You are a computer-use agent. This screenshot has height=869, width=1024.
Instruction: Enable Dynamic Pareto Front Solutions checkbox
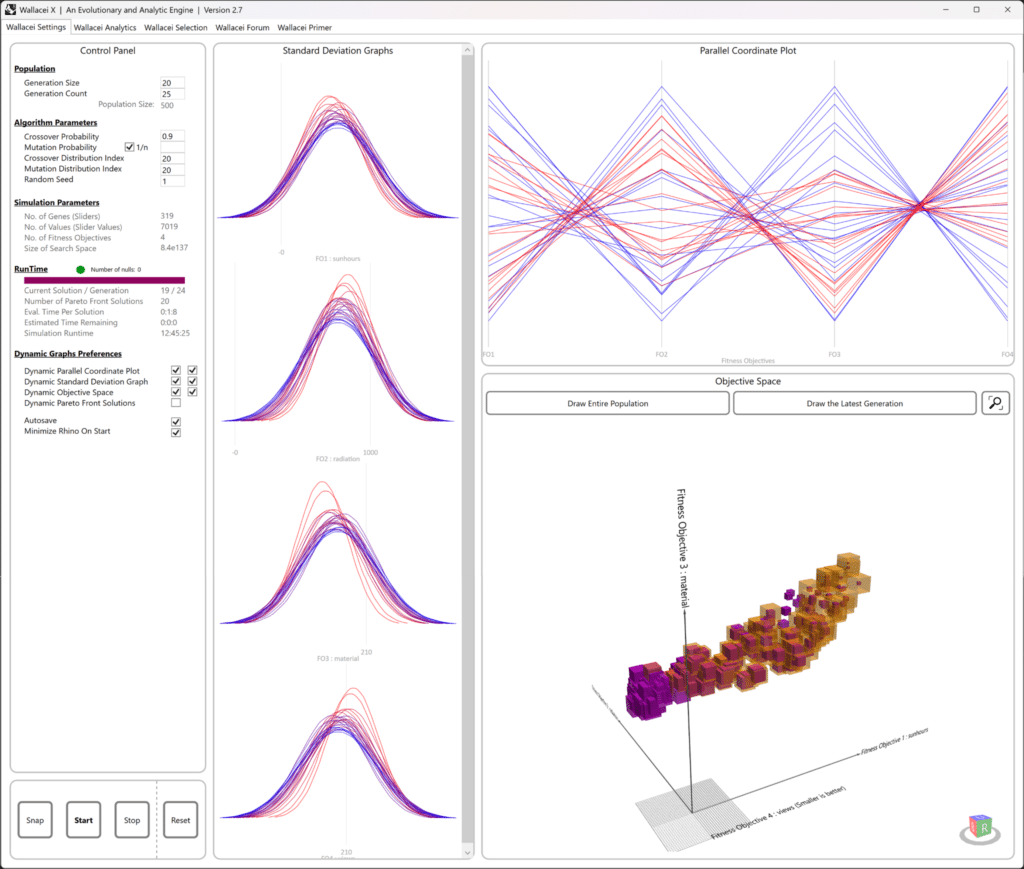tap(176, 403)
